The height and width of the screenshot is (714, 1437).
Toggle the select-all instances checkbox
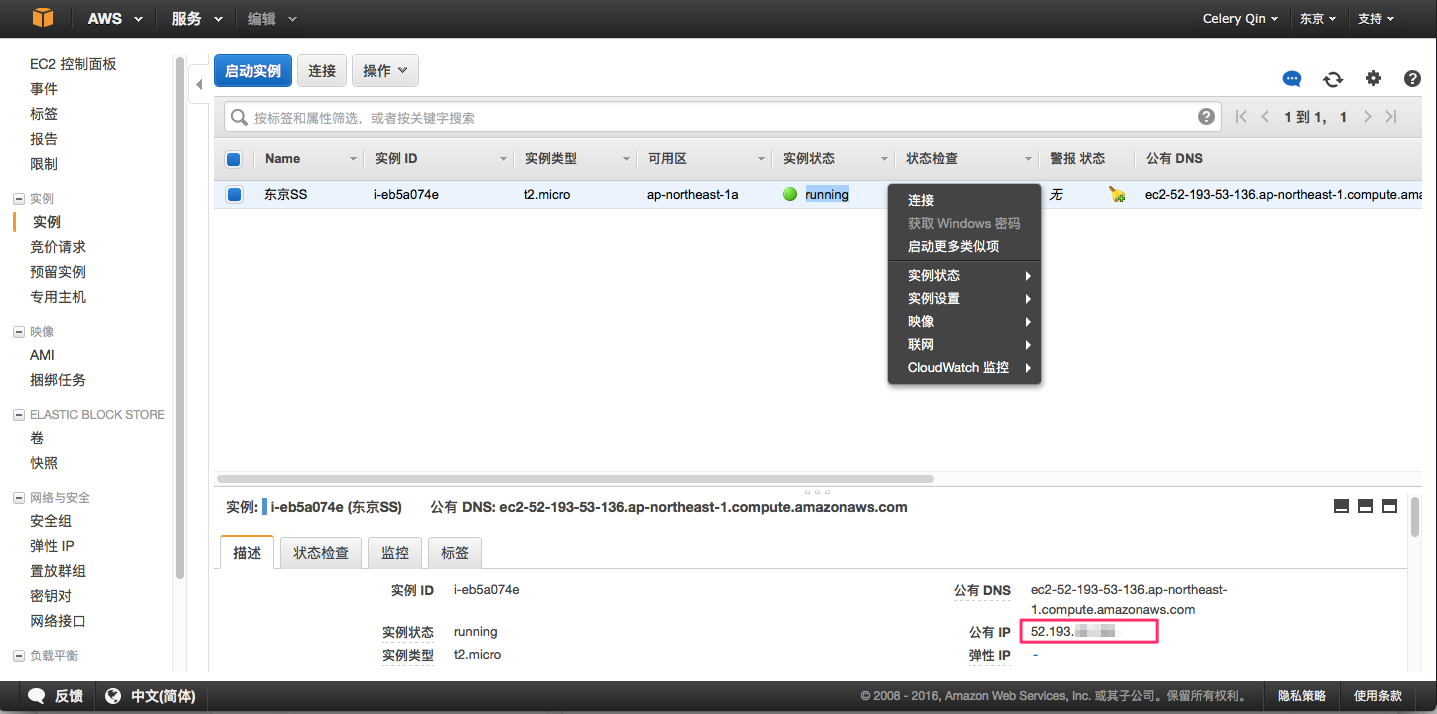point(234,159)
